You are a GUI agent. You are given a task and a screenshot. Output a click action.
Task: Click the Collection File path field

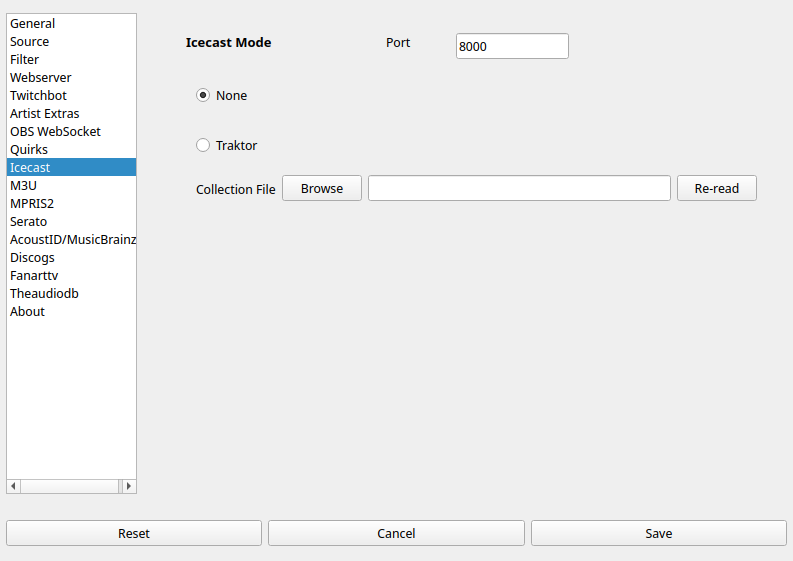pos(518,188)
